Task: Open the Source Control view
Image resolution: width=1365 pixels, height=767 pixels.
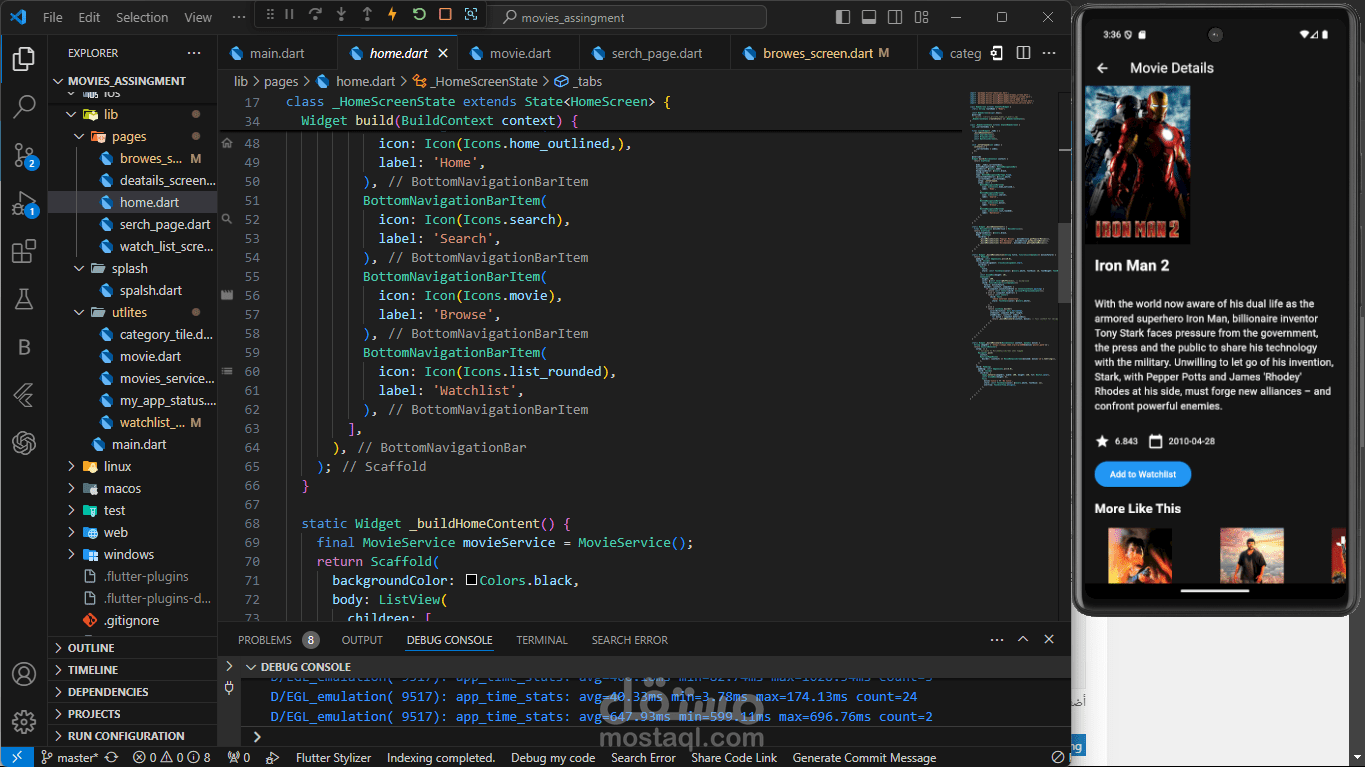Action: coord(24,155)
